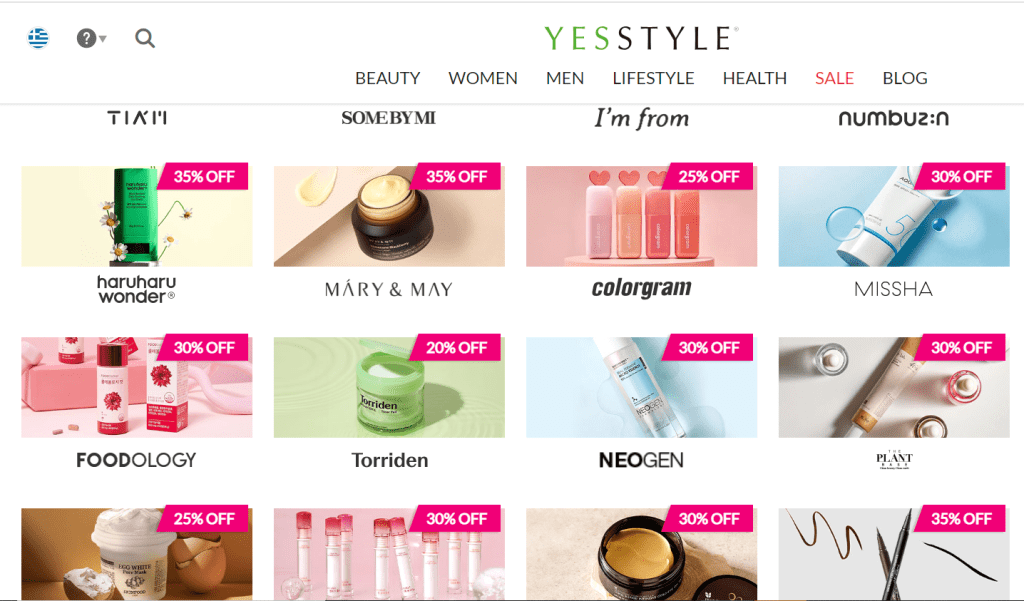Click the I'm from brand logo
Image resolution: width=1024 pixels, height=601 pixels.
[641, 118]
